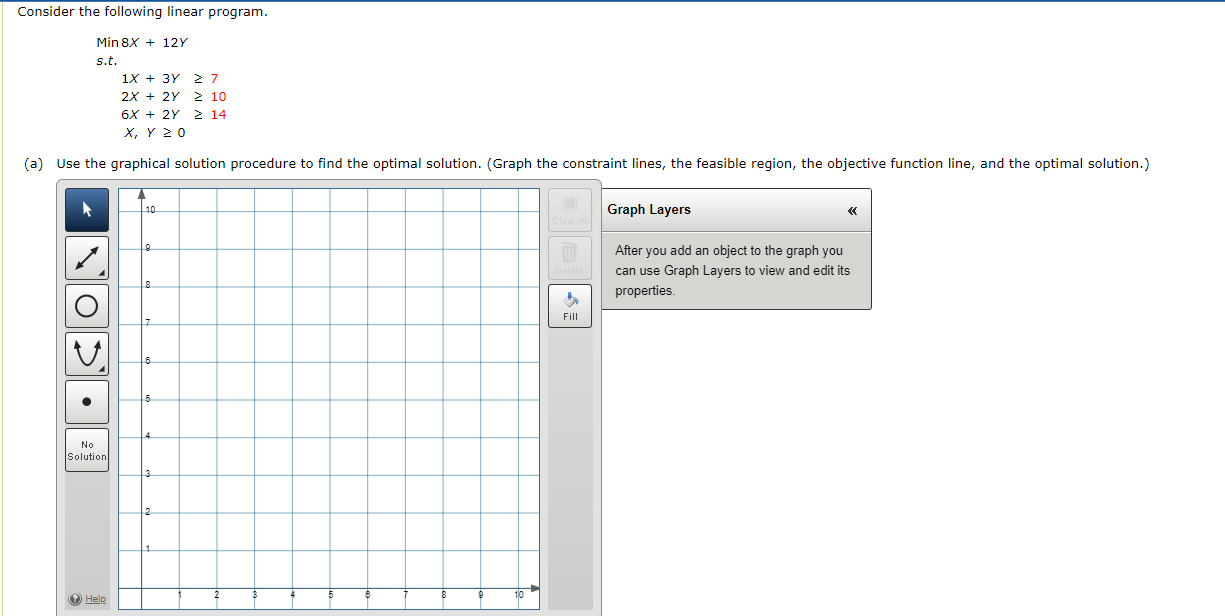
Task: Collapse the Graph Layers panel with the chevron
Action: (x=852, y=210)
